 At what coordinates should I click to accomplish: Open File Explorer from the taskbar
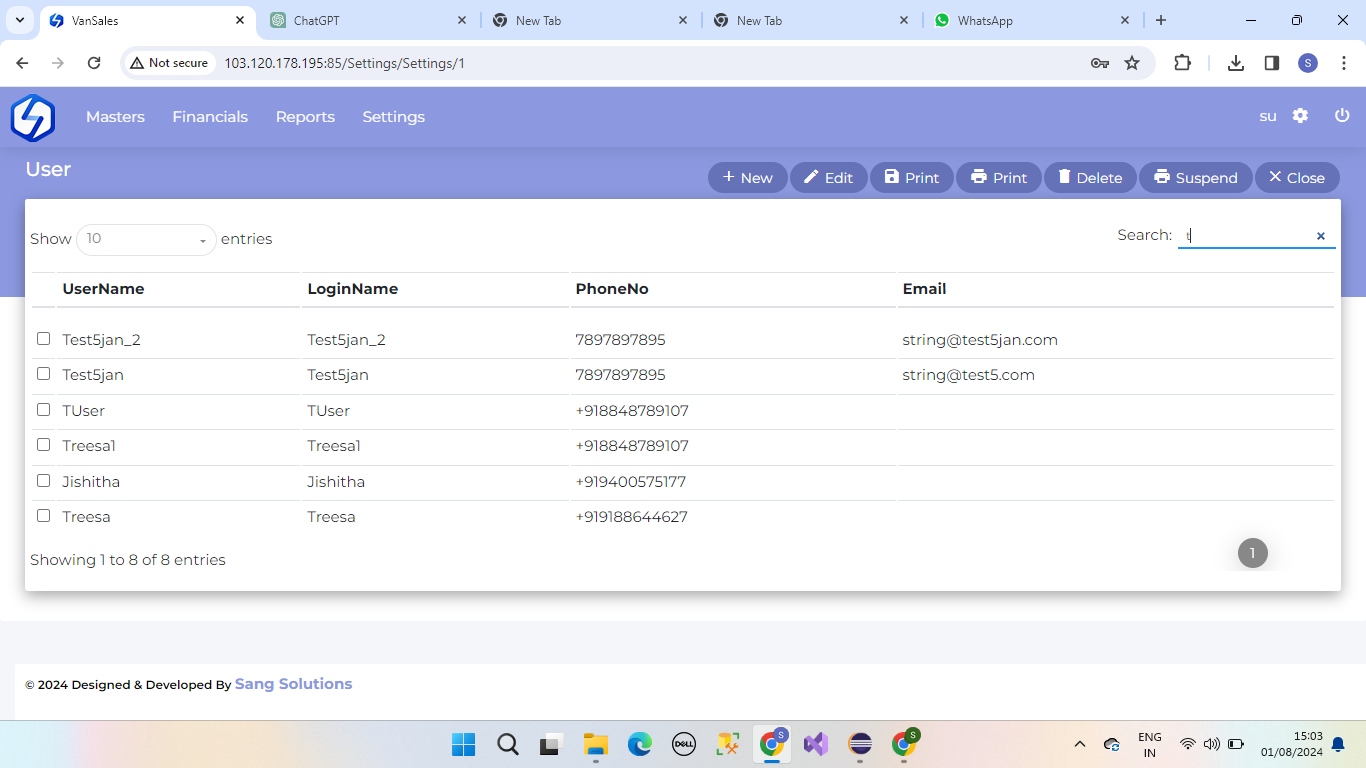point(596,744)
